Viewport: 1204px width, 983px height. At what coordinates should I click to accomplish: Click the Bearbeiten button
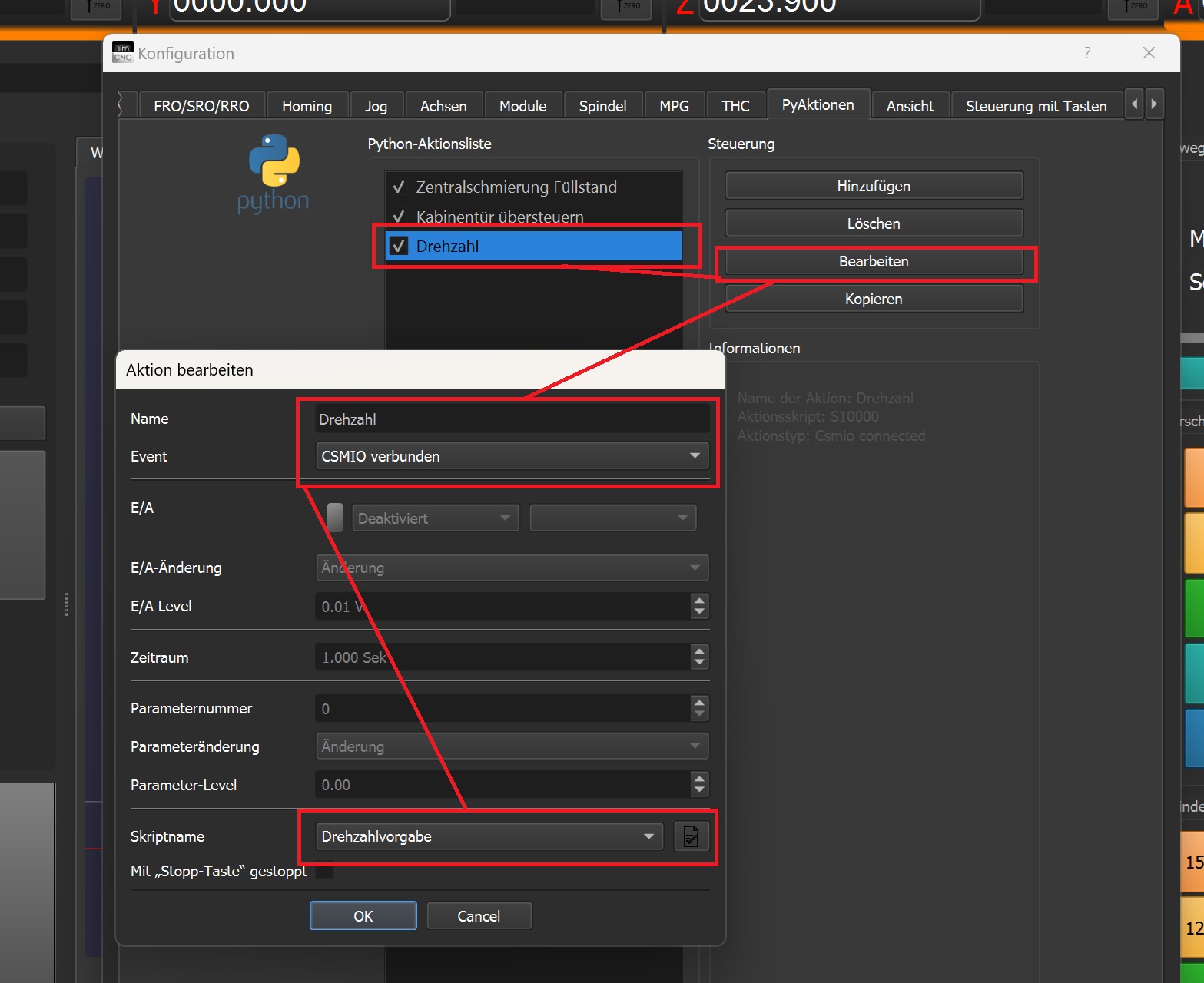[x=874, y=261]
